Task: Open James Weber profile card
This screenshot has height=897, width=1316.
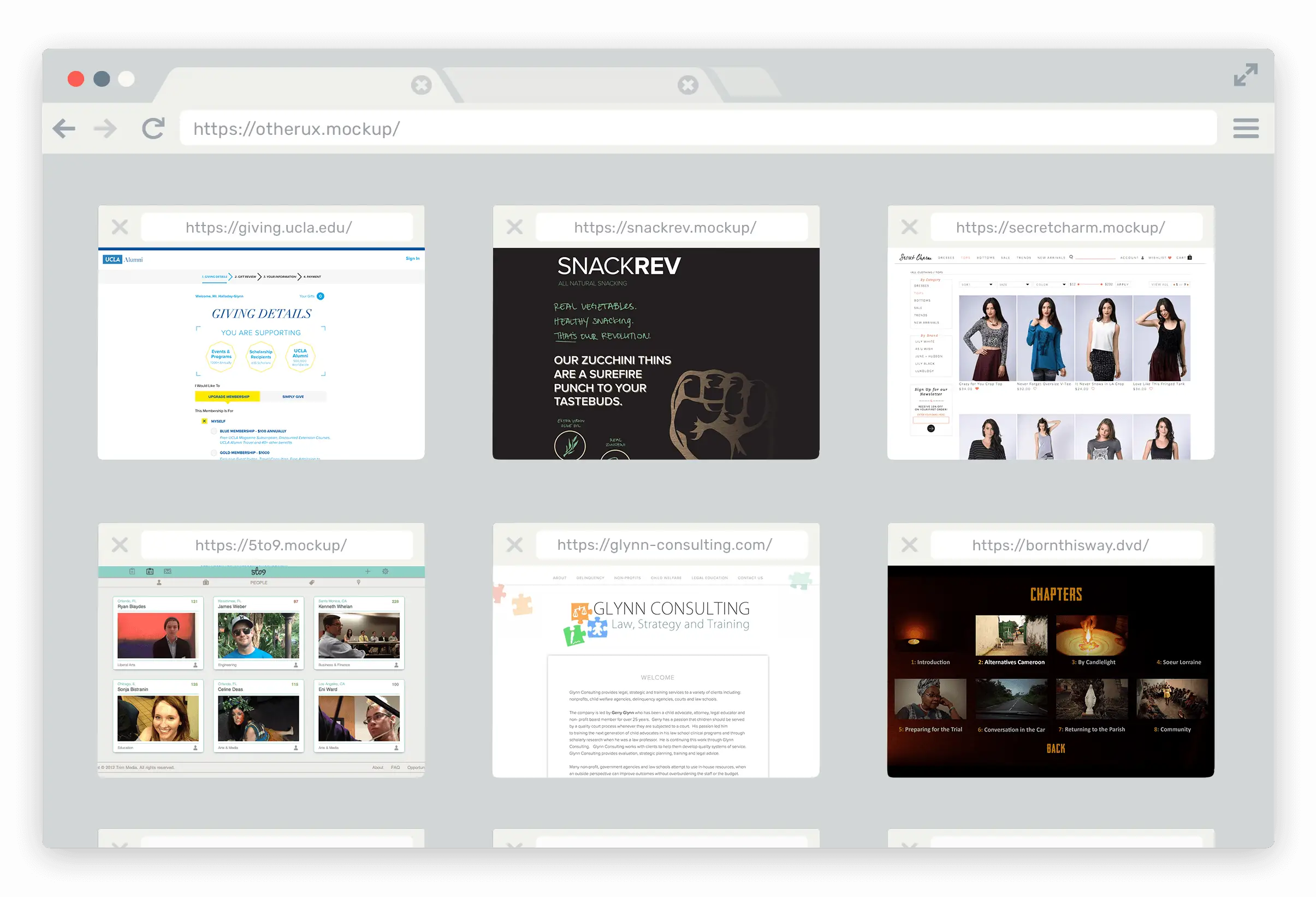Action: (258, 633)
